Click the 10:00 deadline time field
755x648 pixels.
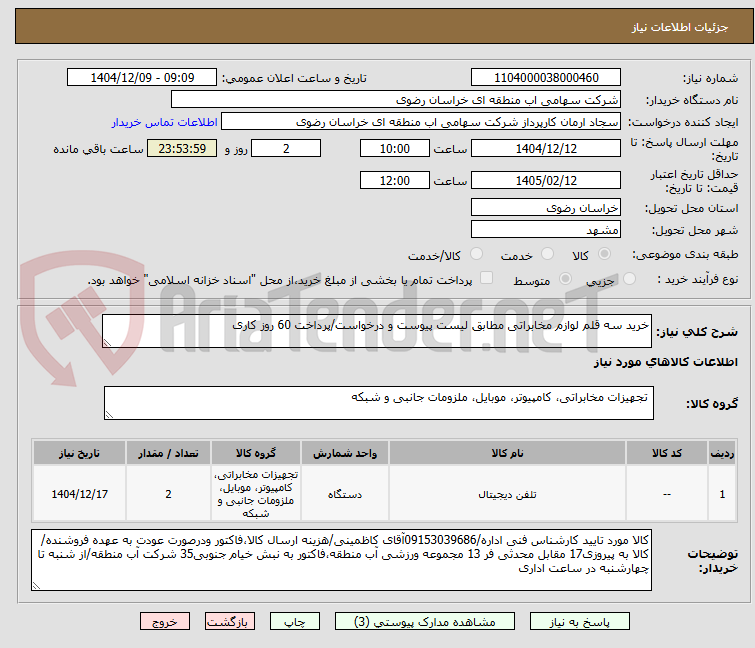pyautogui.click(x=394, y=148)
